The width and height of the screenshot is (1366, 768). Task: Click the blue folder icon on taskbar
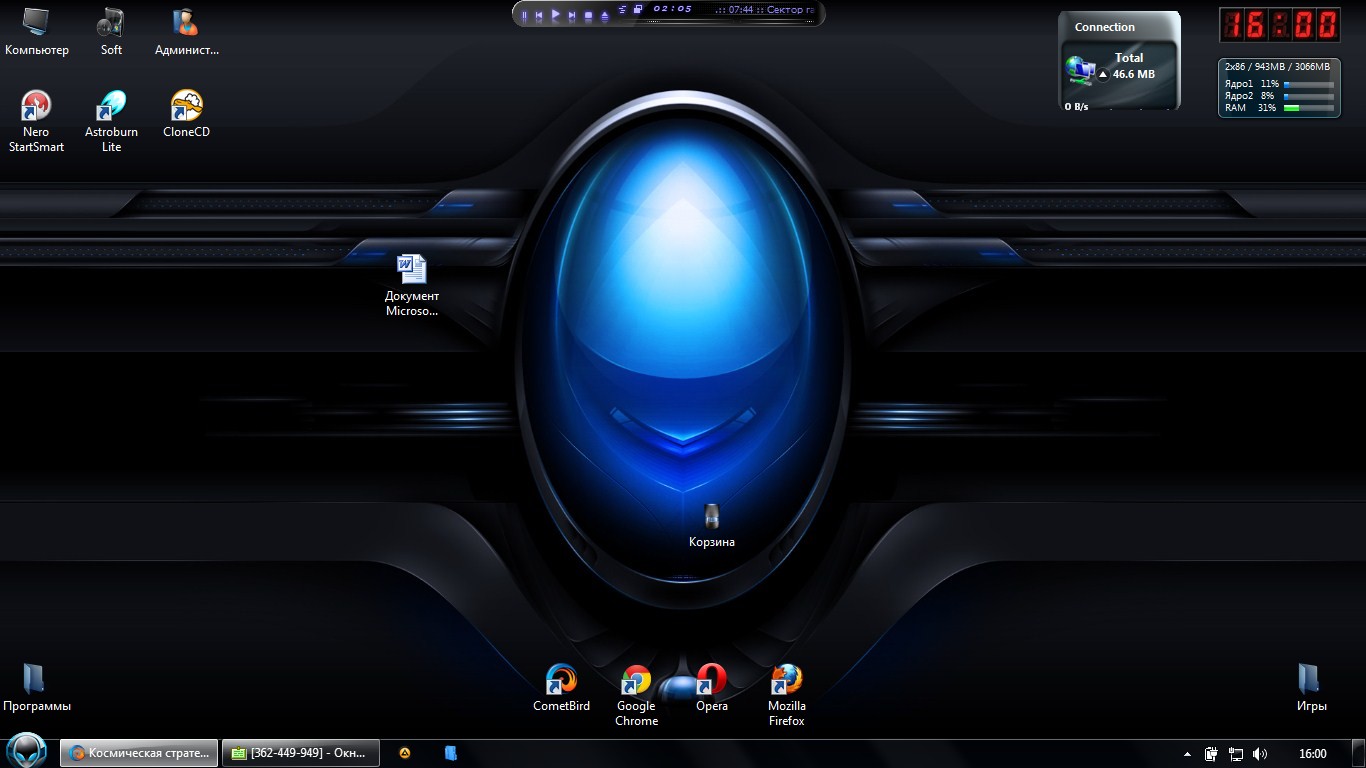click(x=451, y=753)
